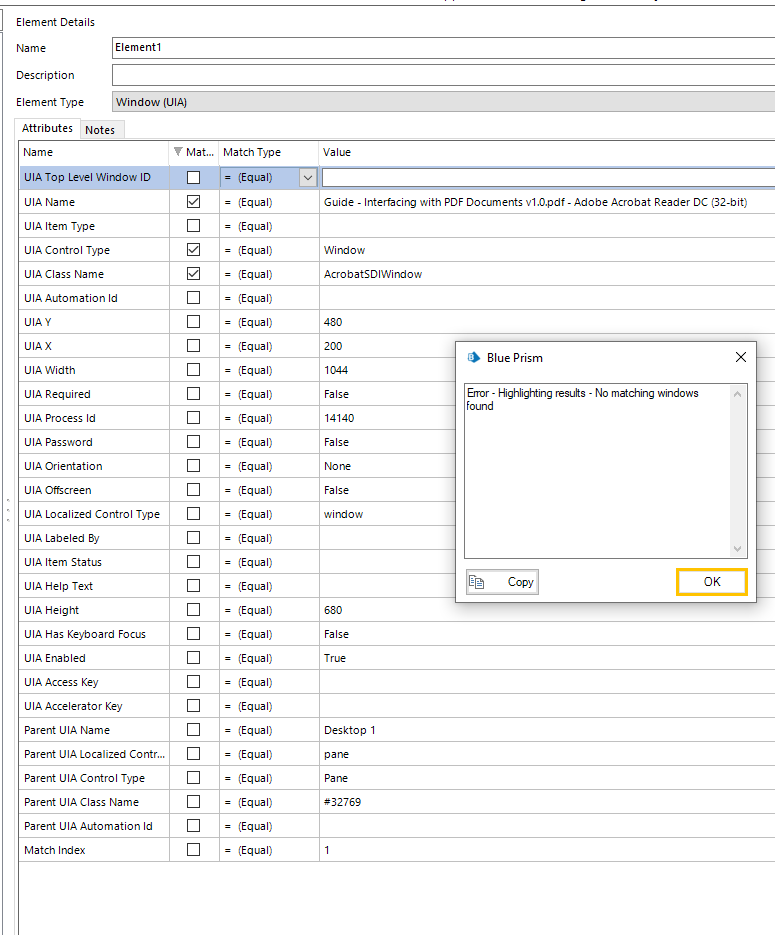Disable the UIA Class Name match checkbox
The image size is (775, 935).
194,274
